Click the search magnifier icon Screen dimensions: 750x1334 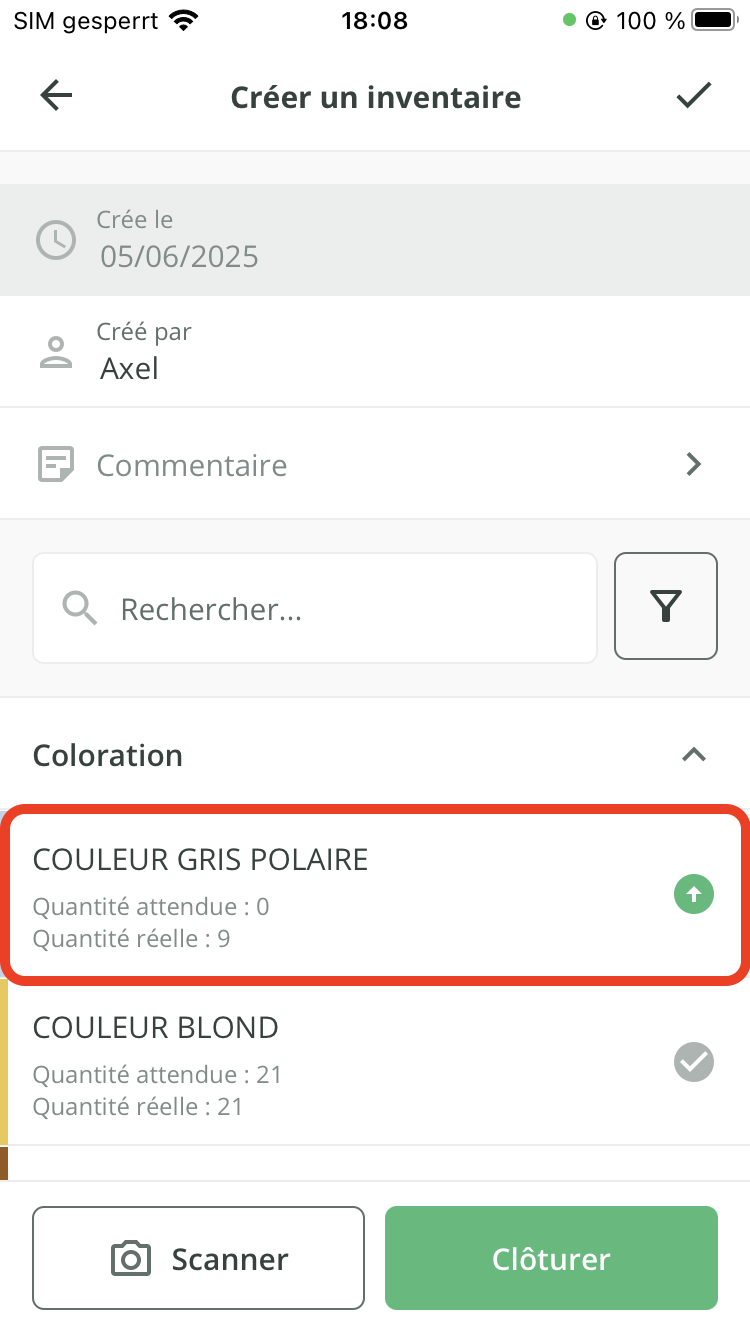click(80, 608)
